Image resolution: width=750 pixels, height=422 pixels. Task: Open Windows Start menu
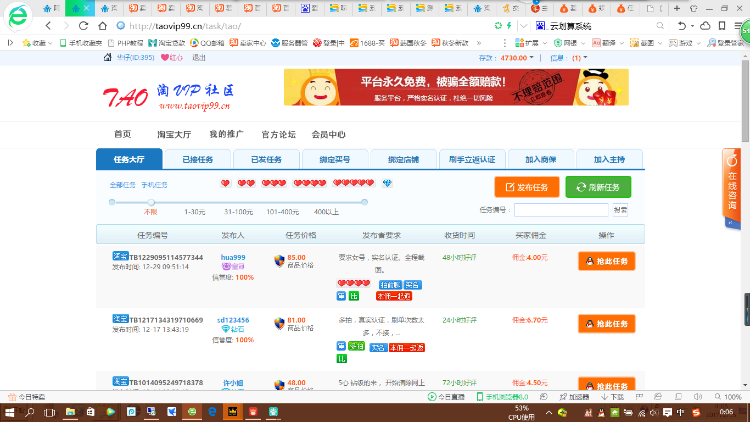coord(9,412)
